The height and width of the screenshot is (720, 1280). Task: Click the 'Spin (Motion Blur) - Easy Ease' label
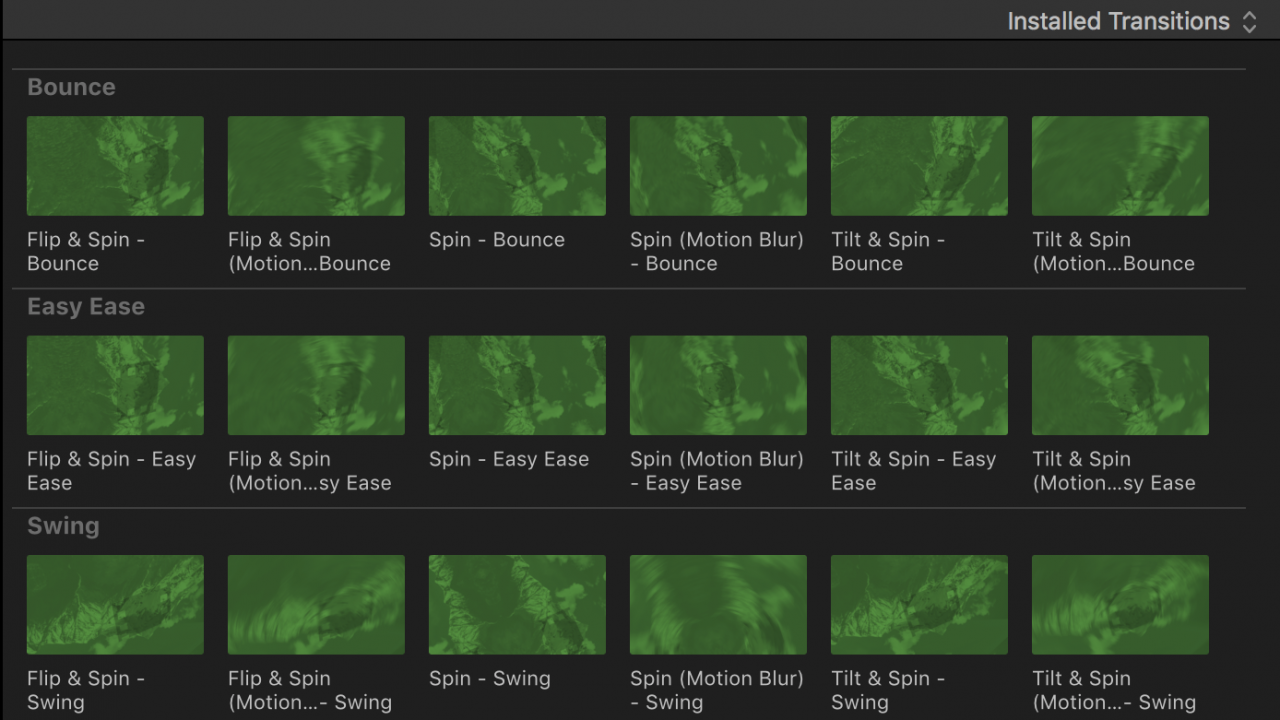coord(717,471)
